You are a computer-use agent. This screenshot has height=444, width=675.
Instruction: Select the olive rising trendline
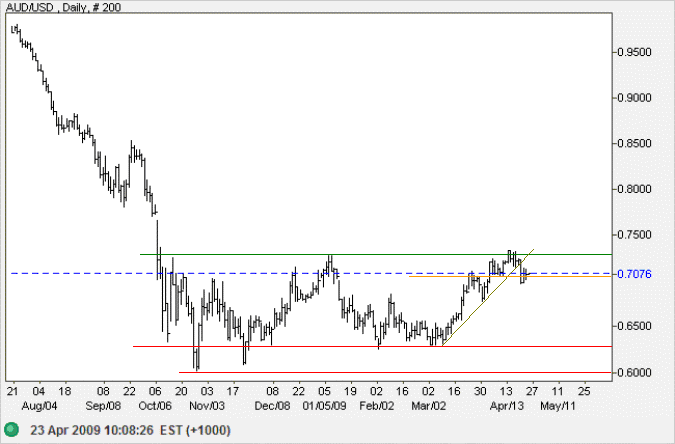tap(488, 297)
